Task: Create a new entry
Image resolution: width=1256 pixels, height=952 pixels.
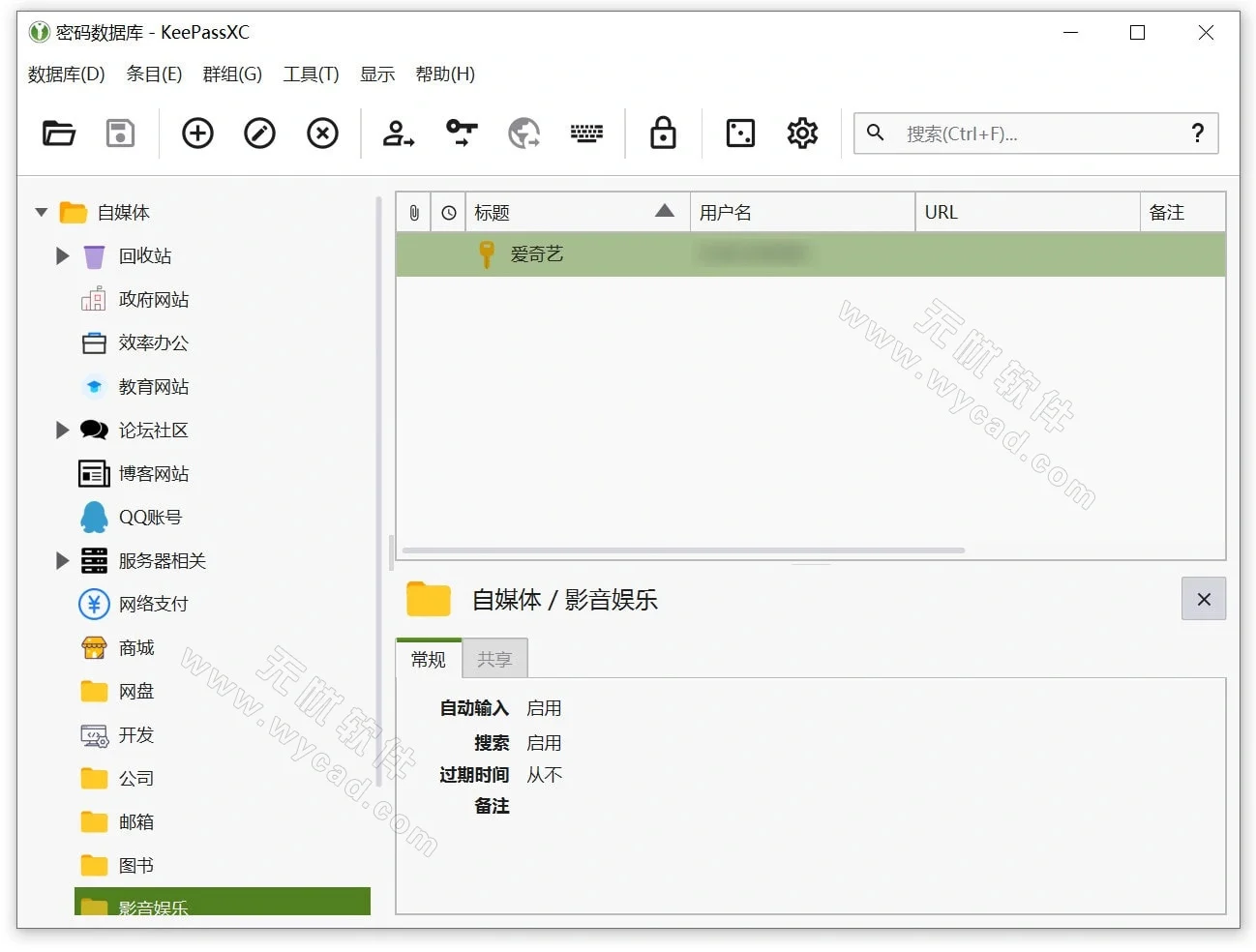Action: (x=196, y=134)
